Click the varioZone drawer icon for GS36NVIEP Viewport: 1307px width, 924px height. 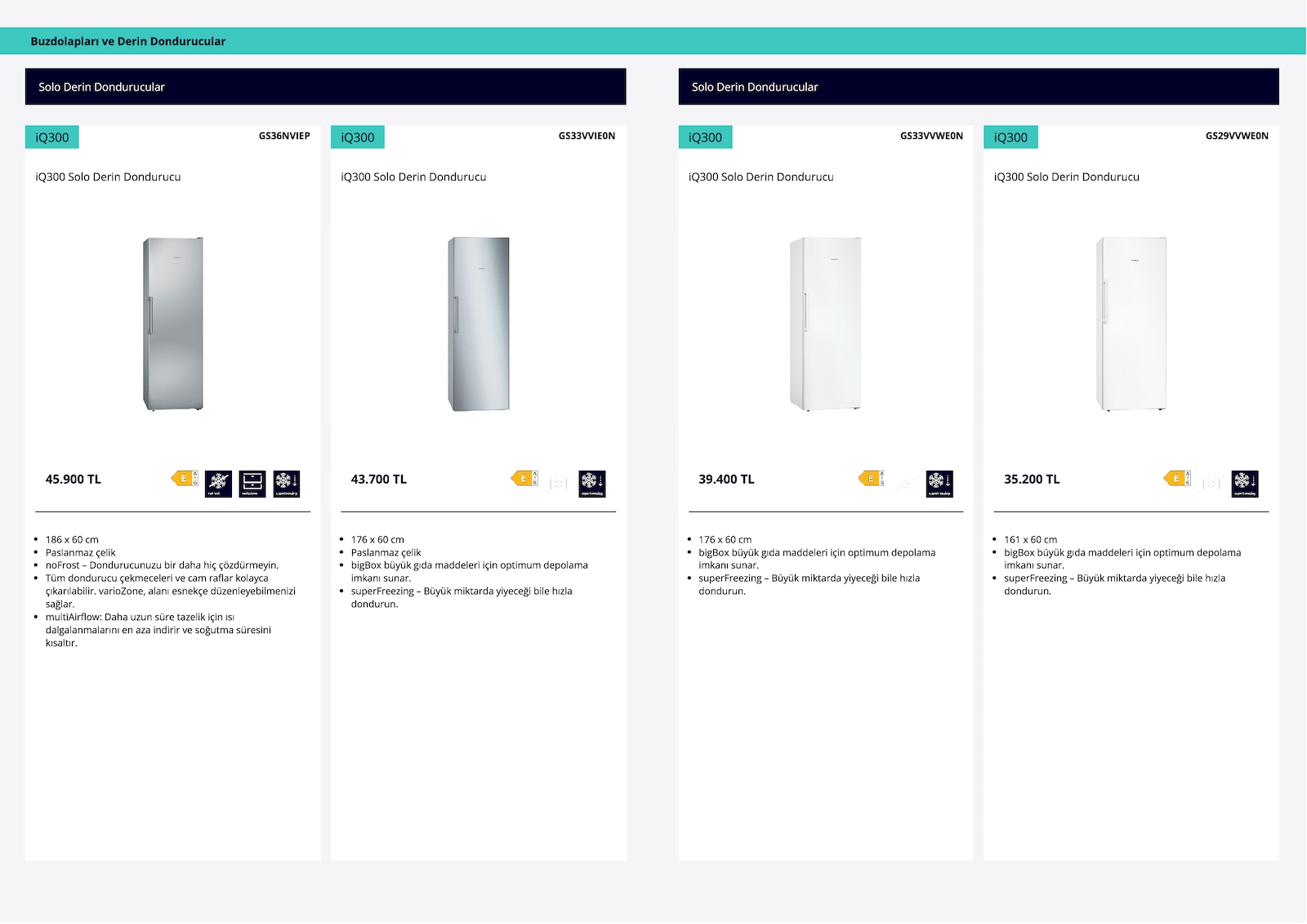(252, 484)
